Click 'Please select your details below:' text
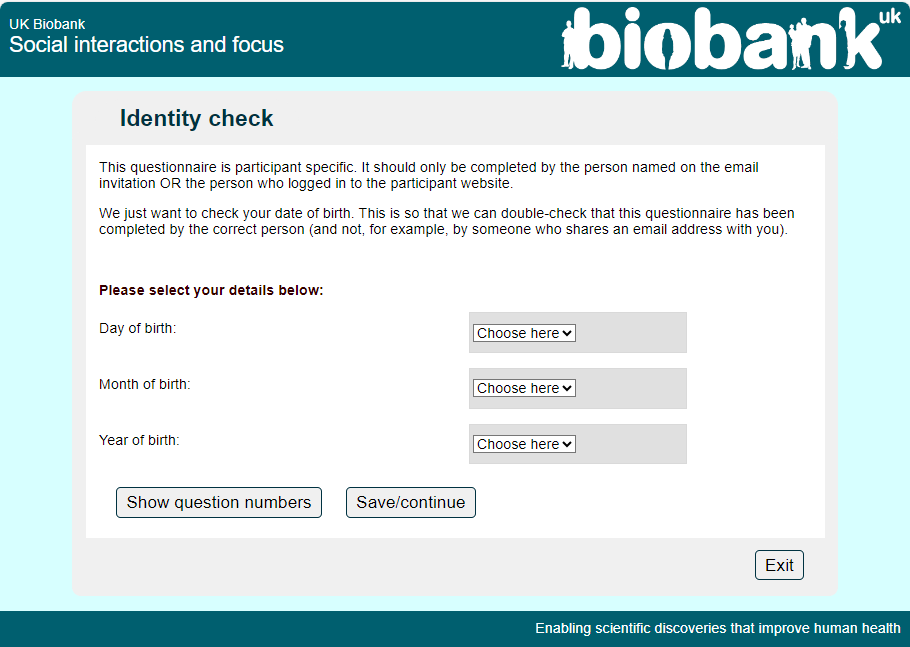910x647 pixels. pyautogui.click(x=211, y=291)
